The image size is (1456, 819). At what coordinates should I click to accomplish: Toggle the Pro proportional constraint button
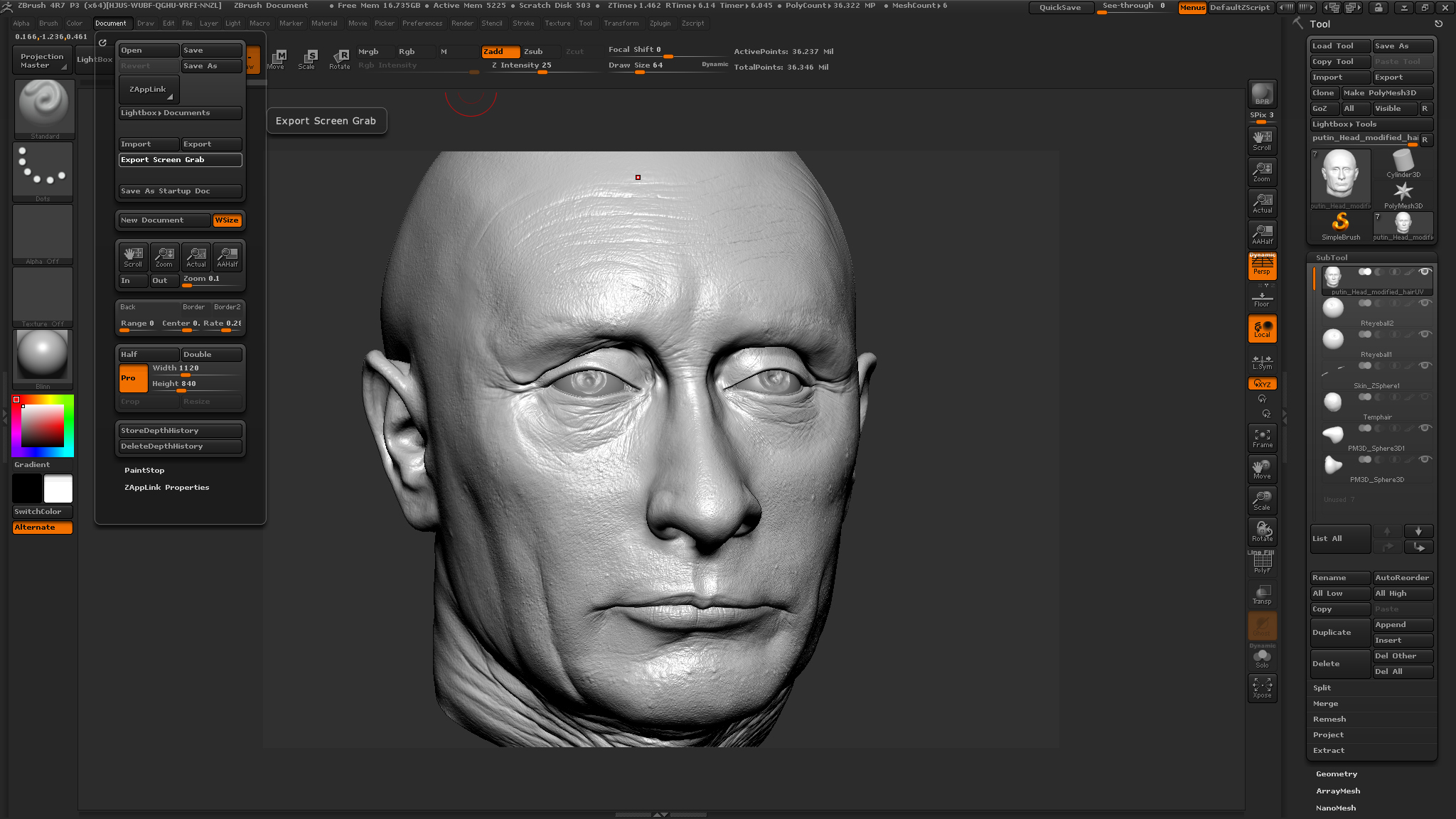click(133, 378)
